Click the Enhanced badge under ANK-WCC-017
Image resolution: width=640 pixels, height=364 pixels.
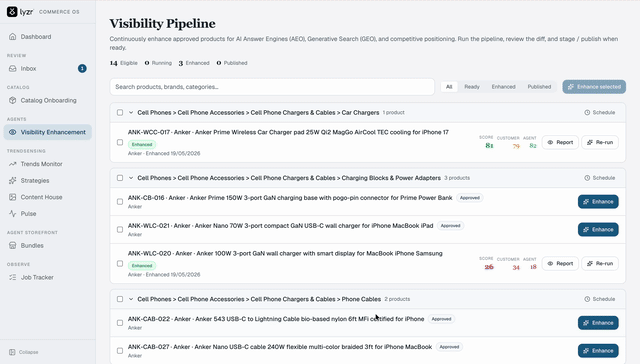click(x=142, y=144)
